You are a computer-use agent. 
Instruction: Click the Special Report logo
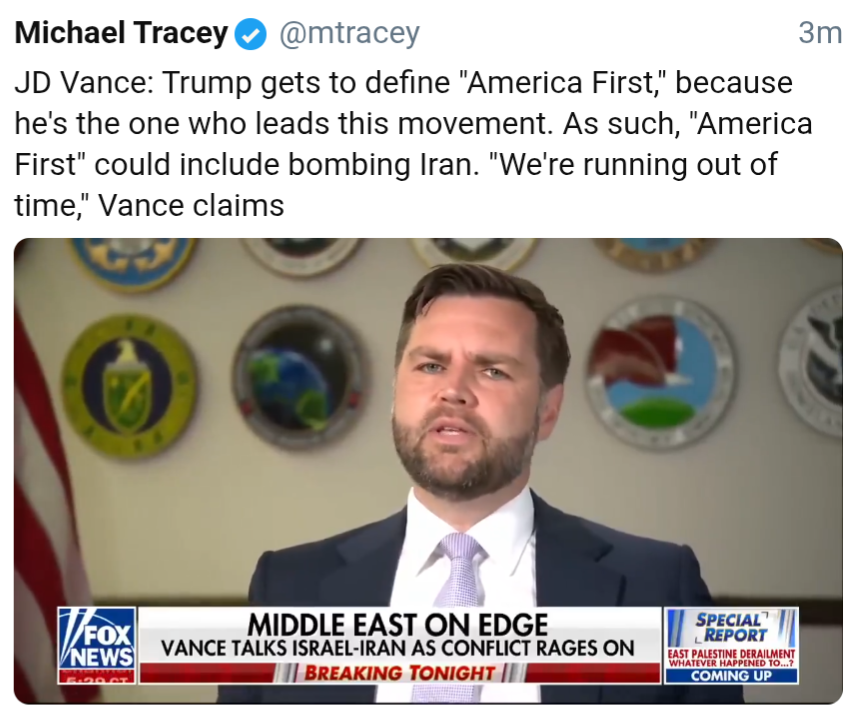click(731, 627)
